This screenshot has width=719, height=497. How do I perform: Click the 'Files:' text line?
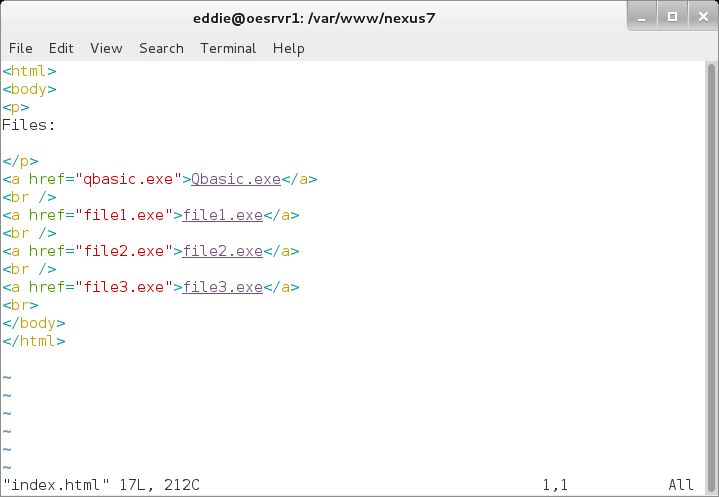(28, 125)
